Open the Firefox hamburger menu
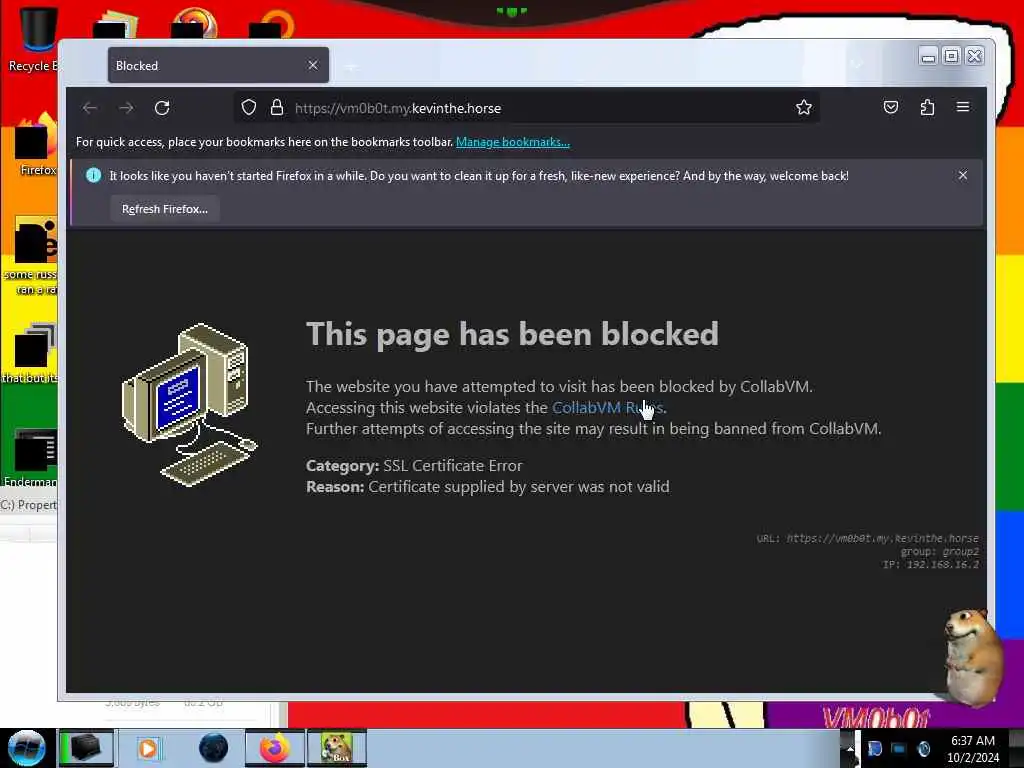The width and height of the screenshot is (1024, 768). [963, 107]
